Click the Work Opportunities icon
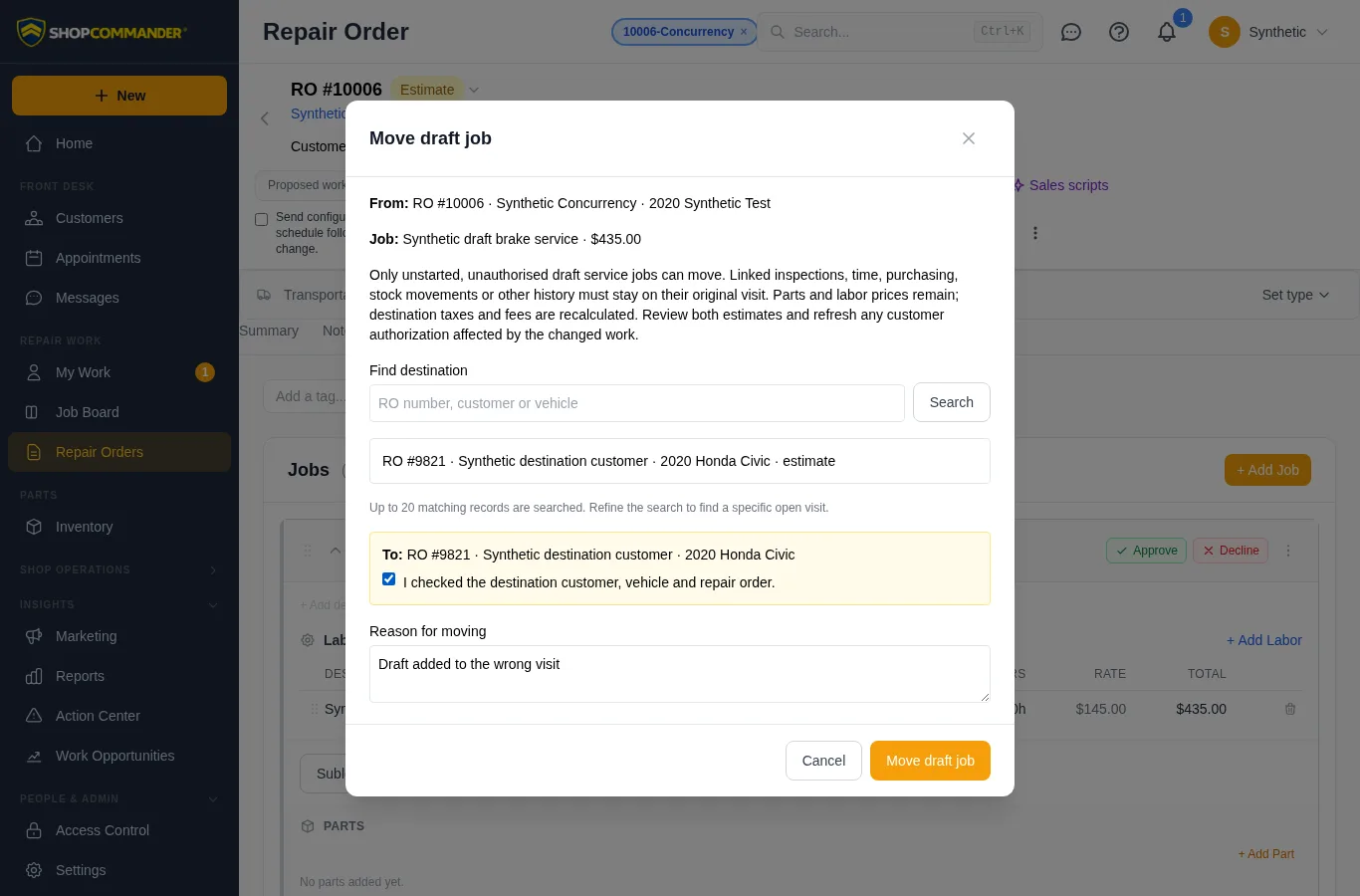1360x896 pixels. tap(34, 756)
